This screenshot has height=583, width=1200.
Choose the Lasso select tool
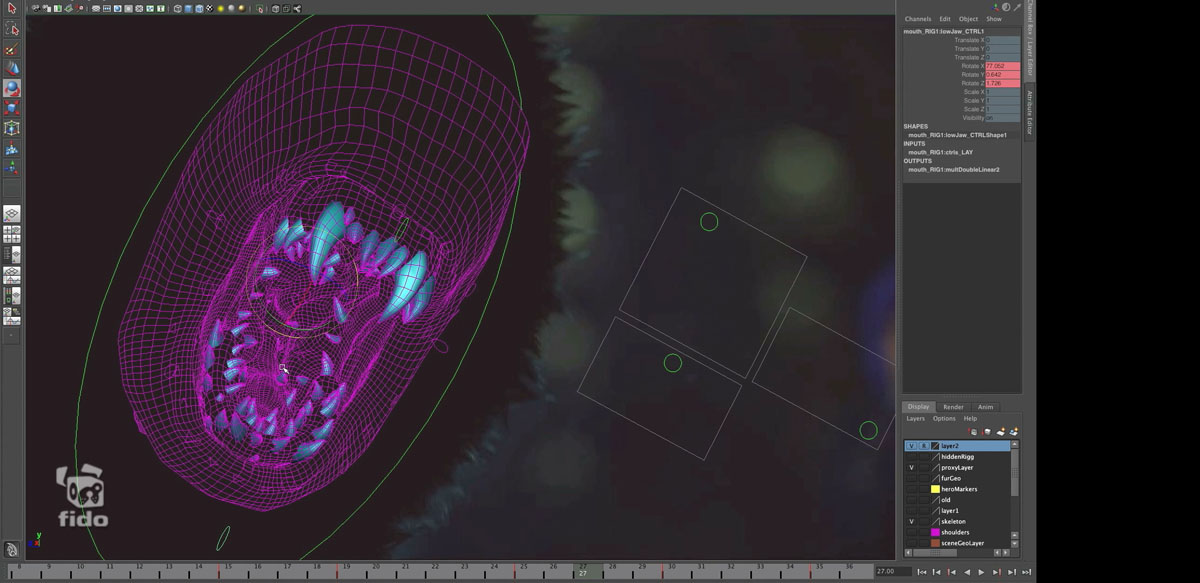(12, 29)
